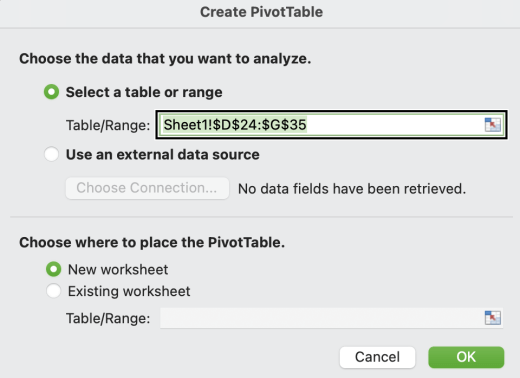Click the upper 'Table/Range:' label beside the range field

tap(108, 125)
